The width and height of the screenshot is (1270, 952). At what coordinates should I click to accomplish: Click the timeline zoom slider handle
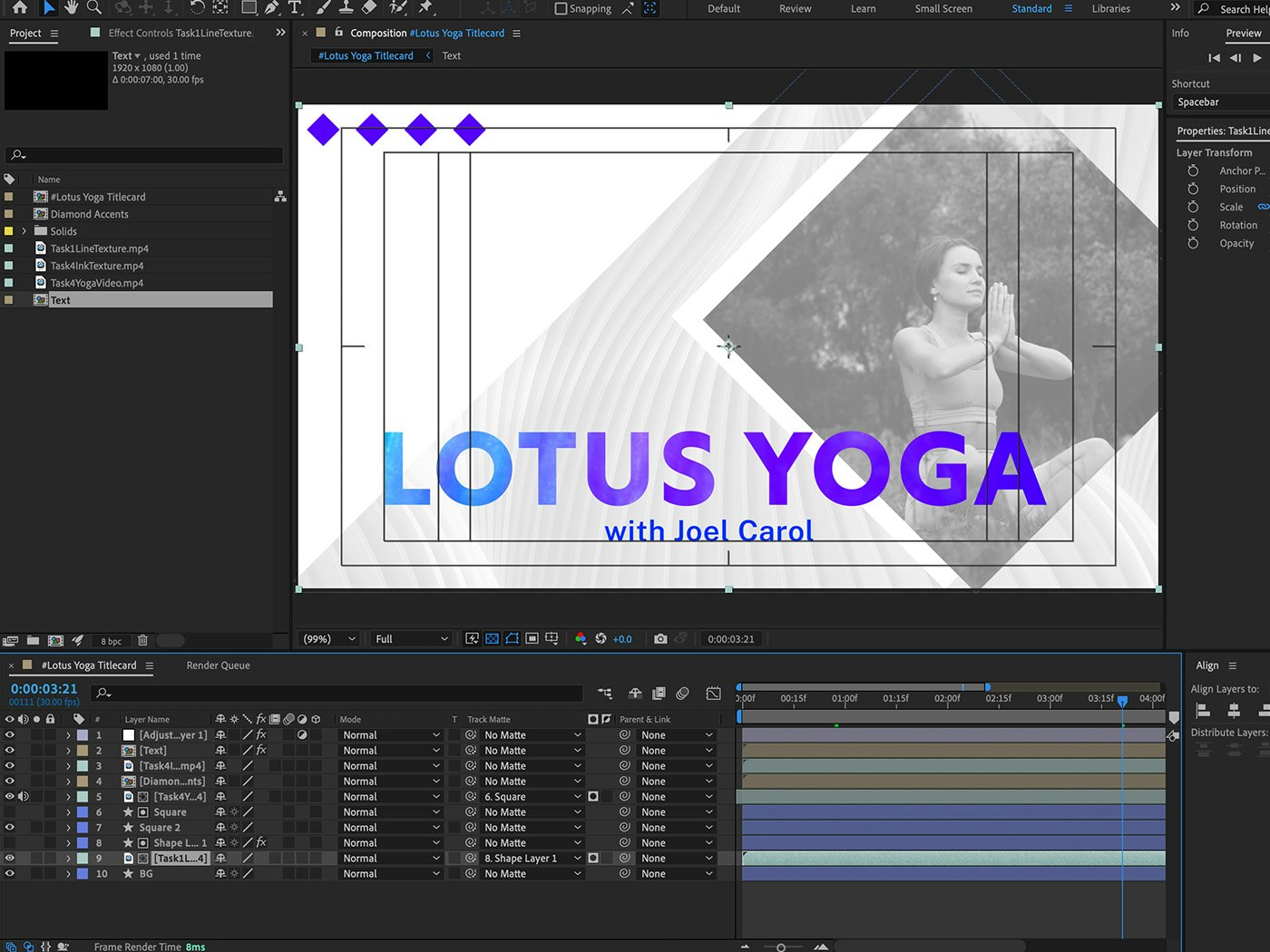(x=781, y=947)
